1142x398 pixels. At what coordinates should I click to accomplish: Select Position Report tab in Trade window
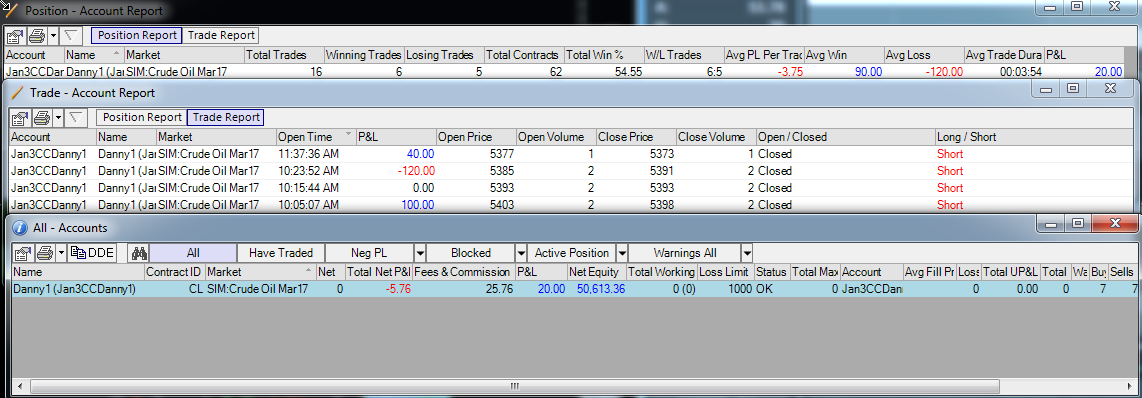pyautogui.click(x=142, y=117)
